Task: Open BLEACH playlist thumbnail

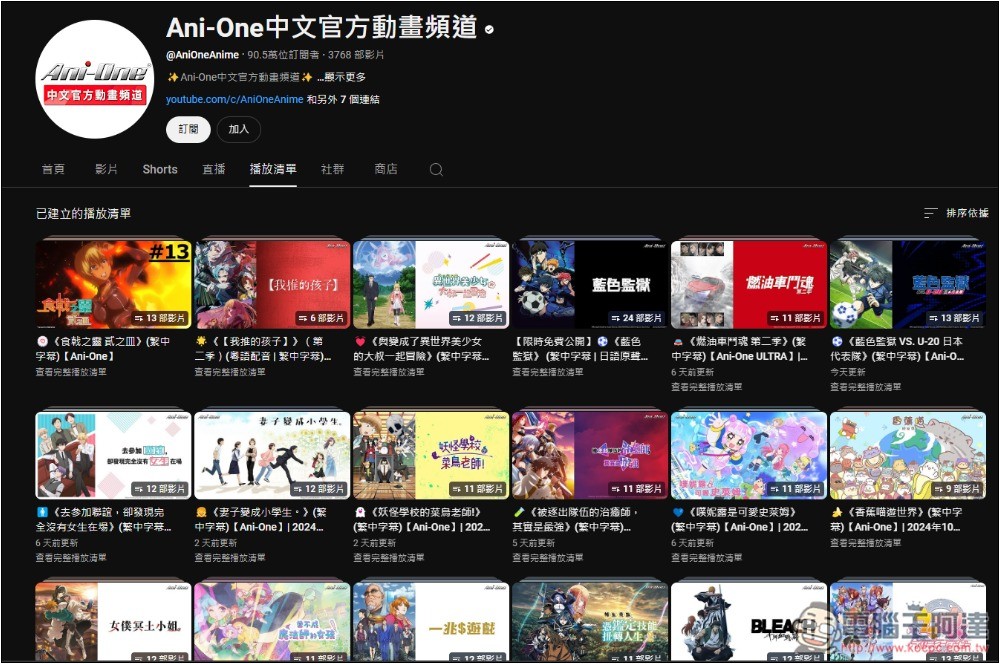Action: click(749, 622)
